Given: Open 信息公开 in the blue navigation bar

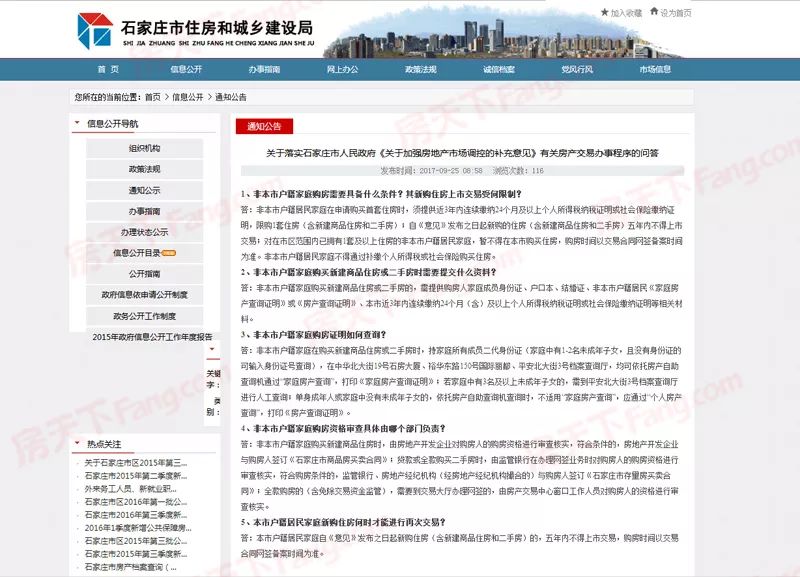Looking at the screenshot, I should (186, 69).
